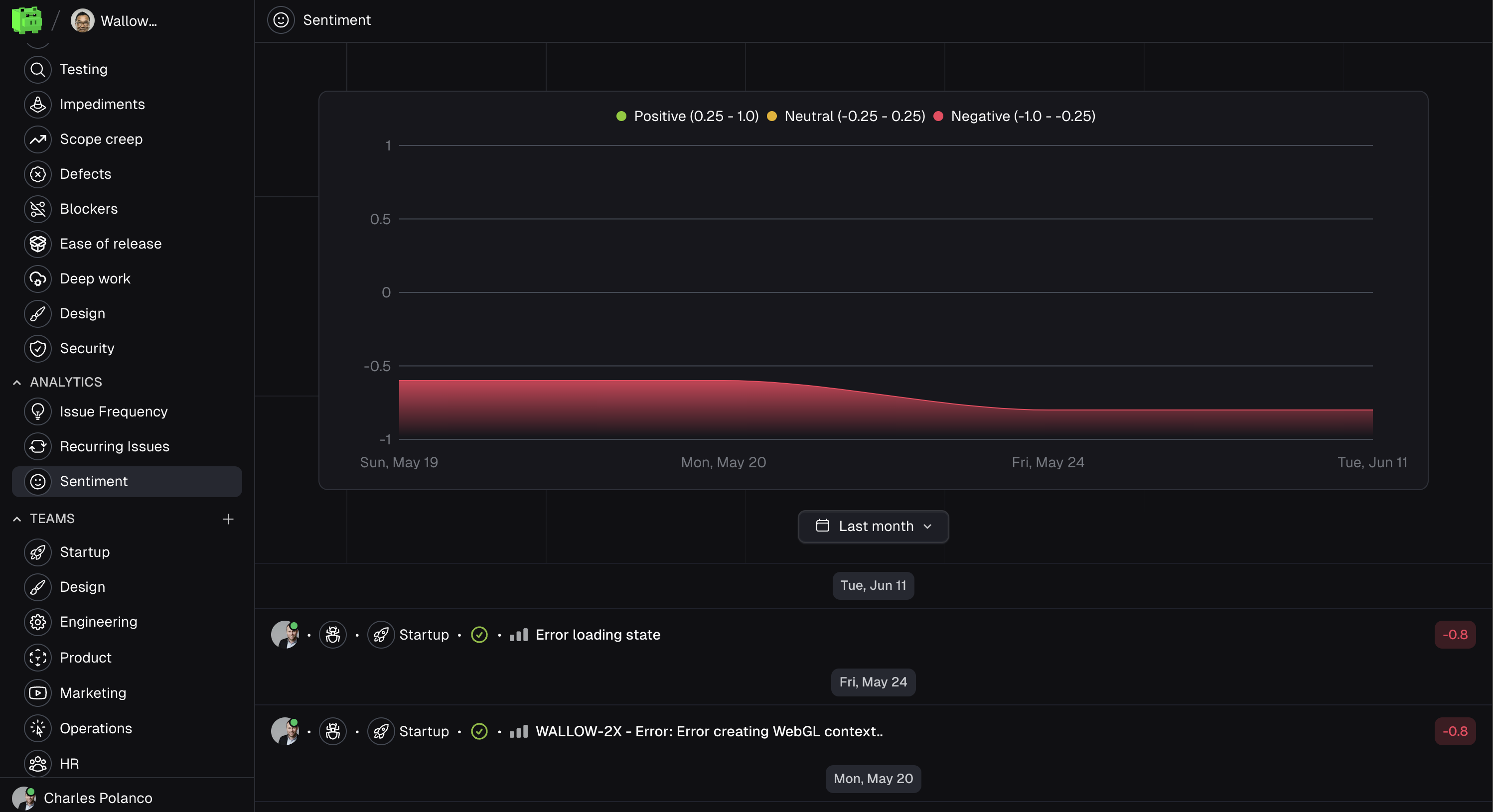Image resolution: width=1493 pixels, height=812 pixels.
Task: Click bug icon on Error loading state row
Action: [x=333, y=635]
